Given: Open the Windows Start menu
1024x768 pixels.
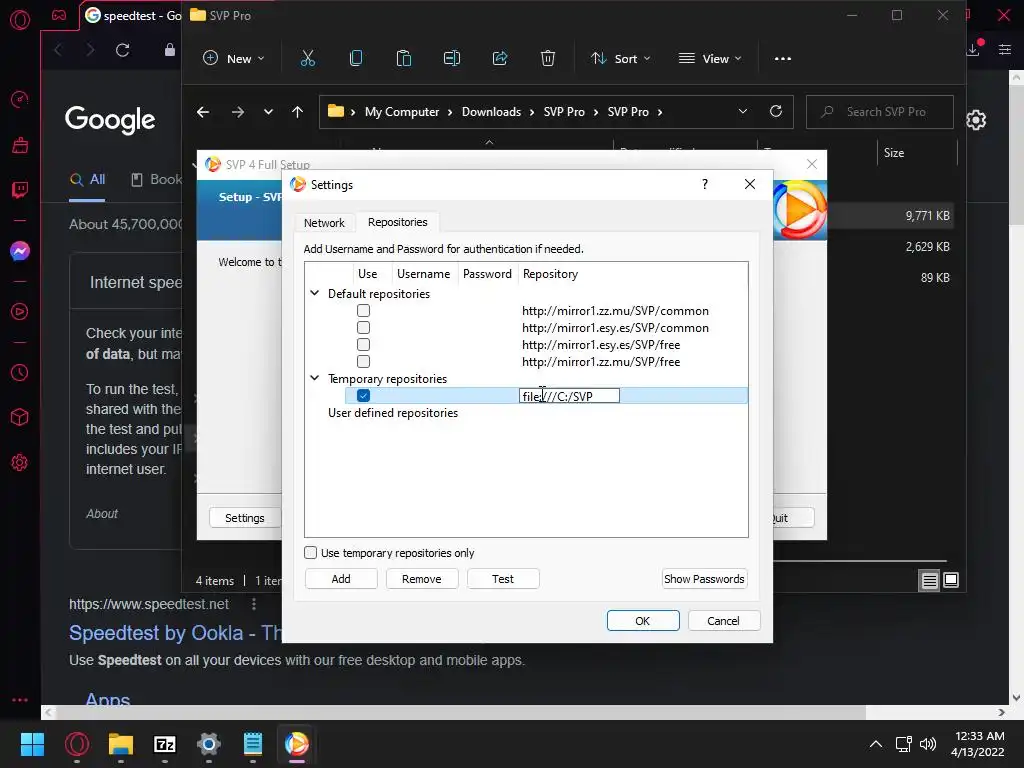Looking at the screenshot, I should 32,744.
